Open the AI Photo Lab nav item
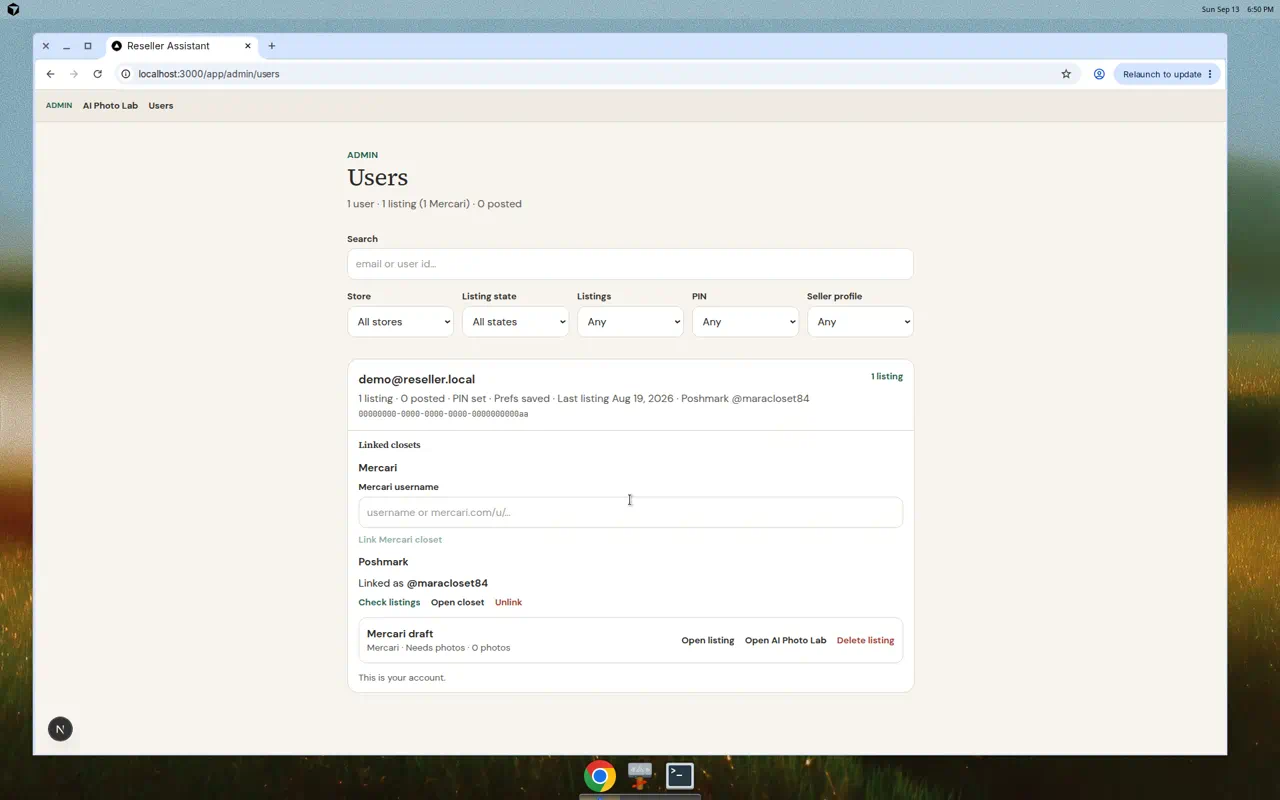The image size is (1280, 800). (110, 106)
